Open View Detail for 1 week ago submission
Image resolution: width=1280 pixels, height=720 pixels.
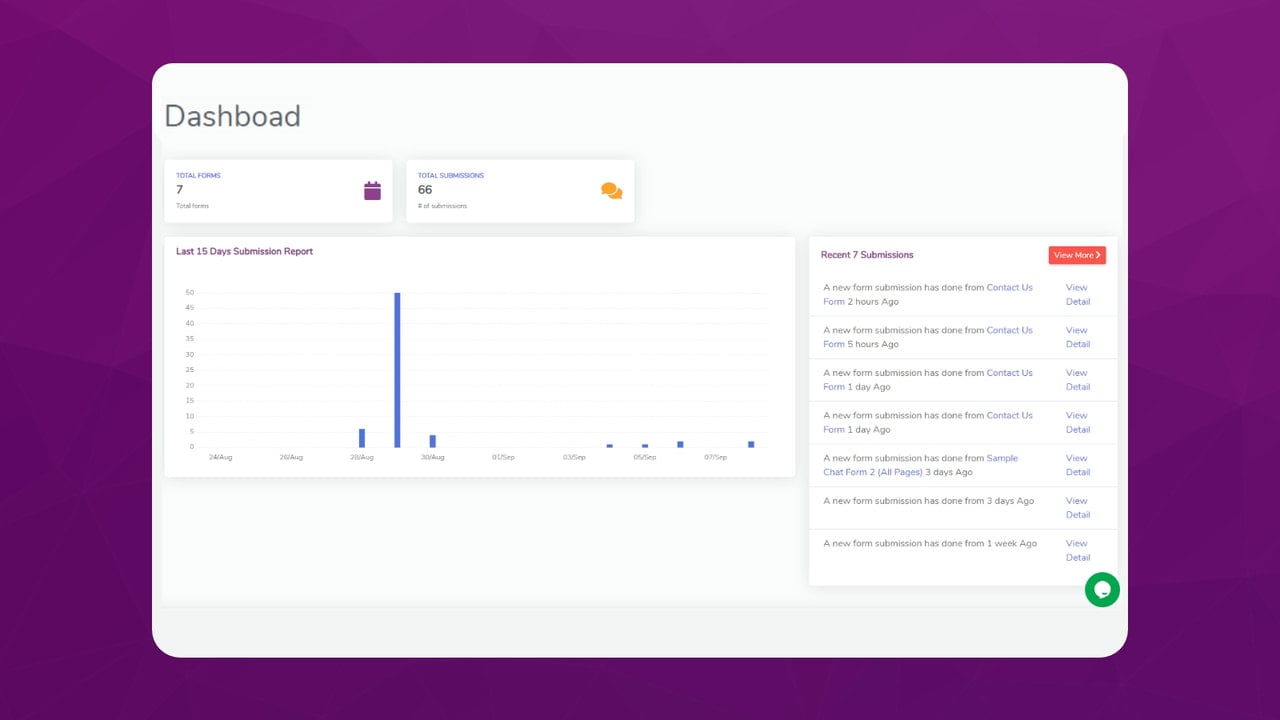coord(1077,550)
